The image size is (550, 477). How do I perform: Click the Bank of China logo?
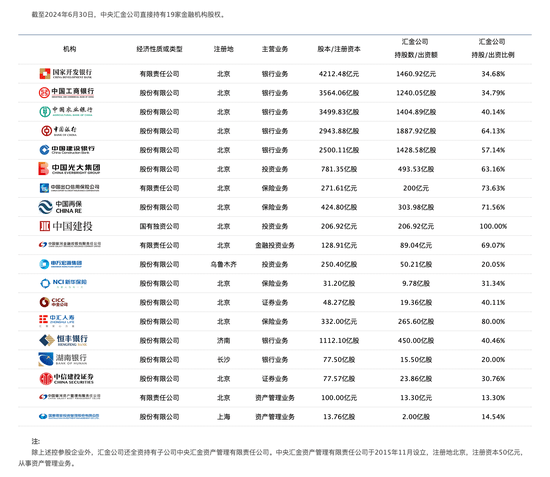coord(59,131)
